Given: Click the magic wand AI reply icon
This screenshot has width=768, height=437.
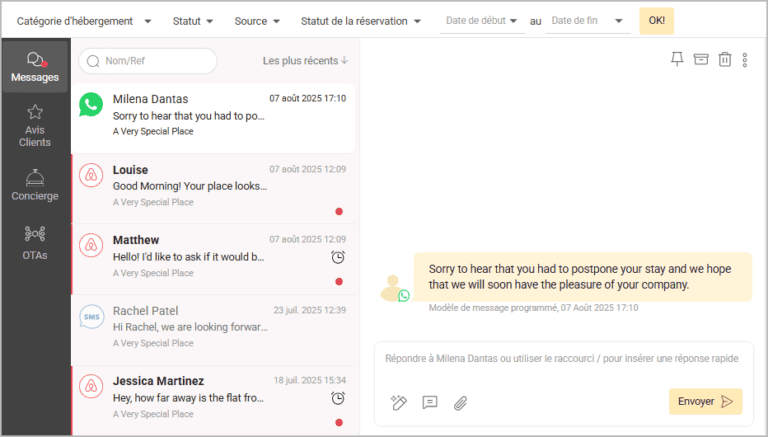Looking at the screenshot, I should 398,402.
